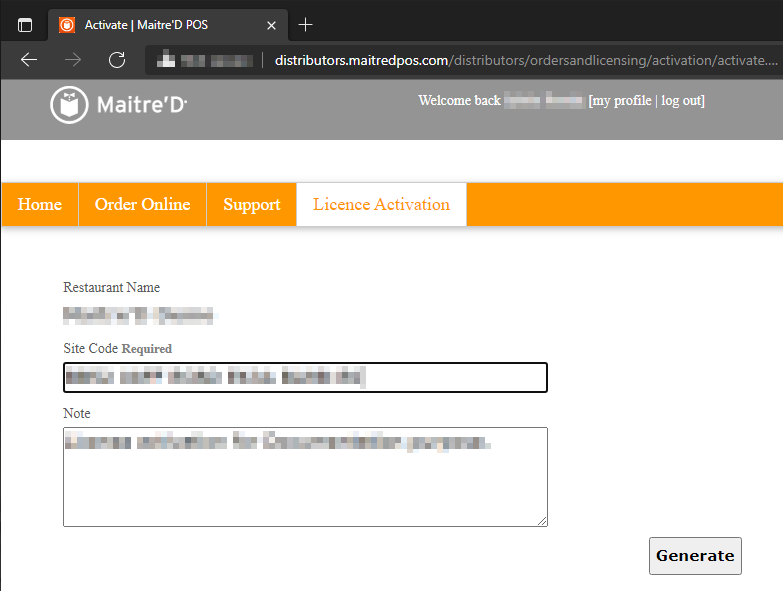Select the Activate | Maitre'D POS browser tab
783x591 pixels.
160,24
